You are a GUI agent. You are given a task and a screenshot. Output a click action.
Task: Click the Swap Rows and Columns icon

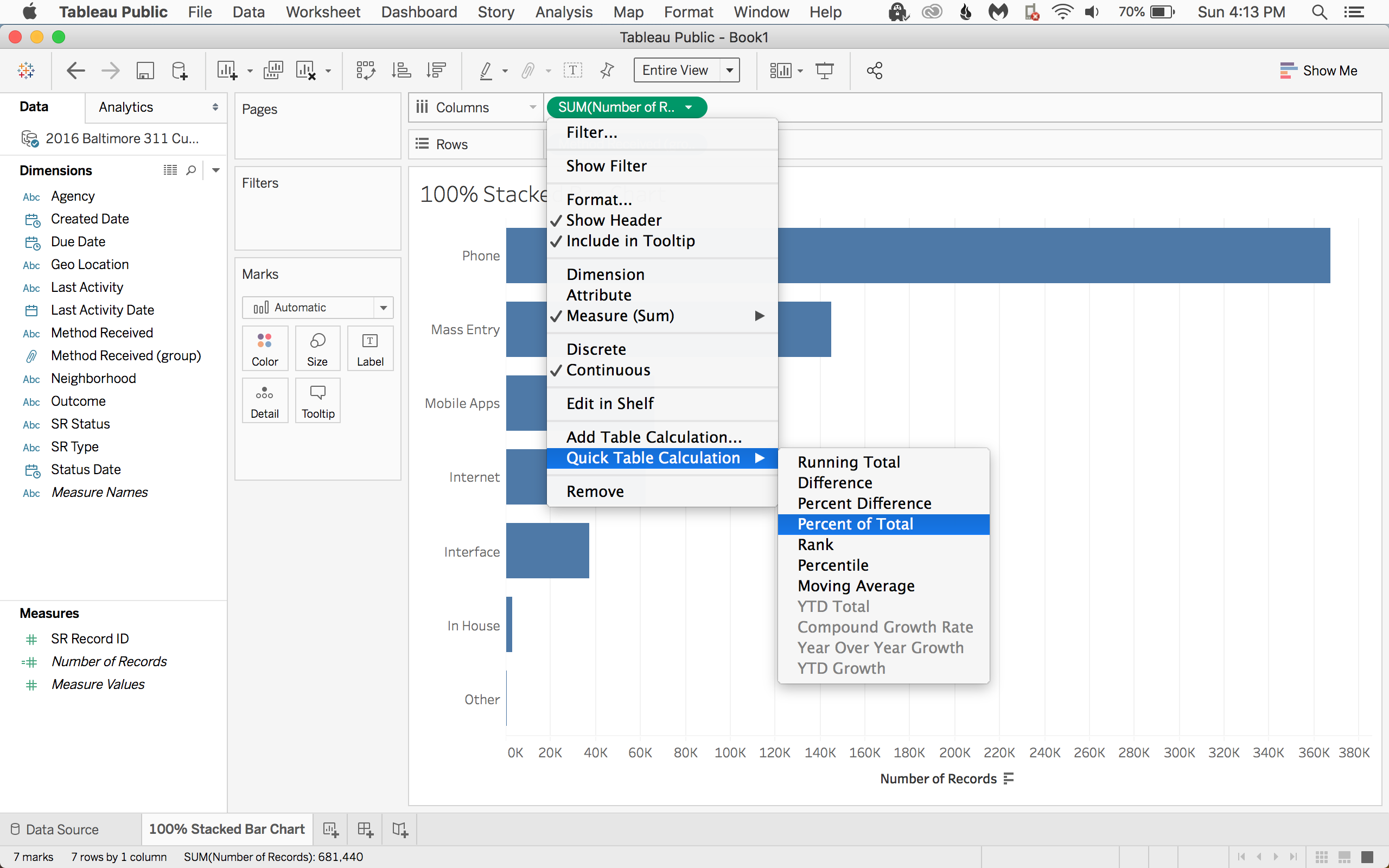(366, 71)
